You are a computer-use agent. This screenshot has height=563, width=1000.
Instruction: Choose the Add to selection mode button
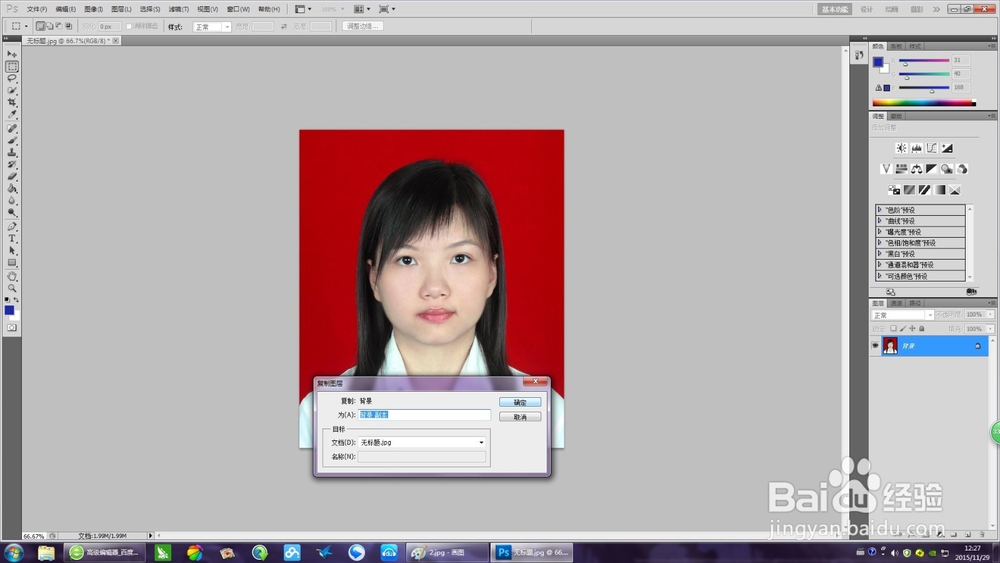pos(50,26)
